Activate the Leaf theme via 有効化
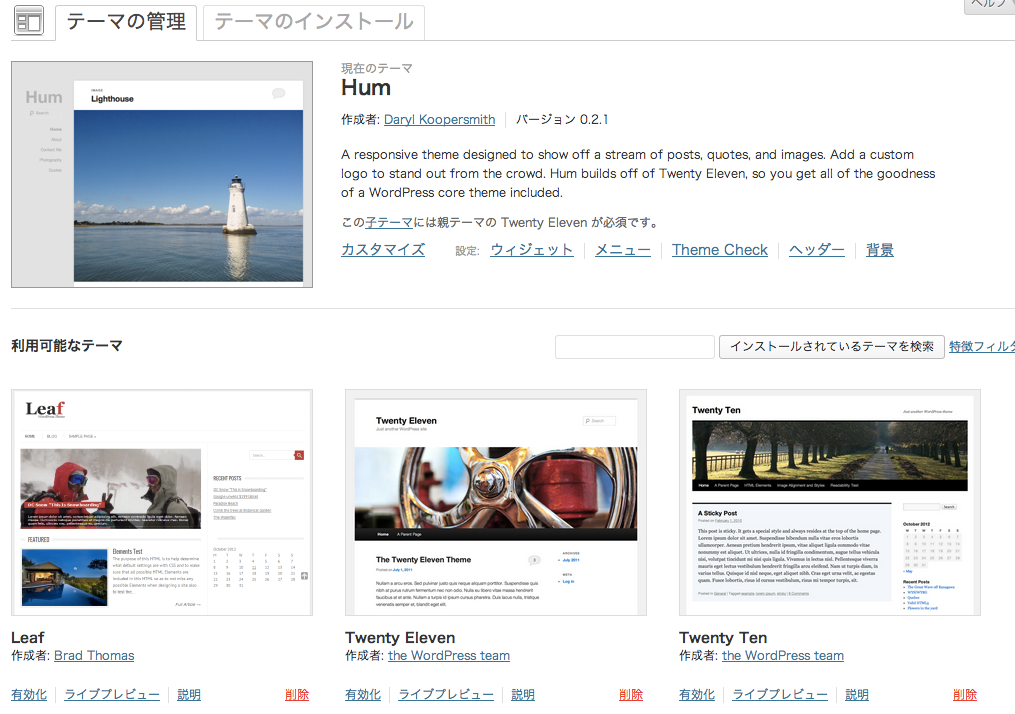The width and height of the screenshot is (1015, 714). tap(29, 695)
